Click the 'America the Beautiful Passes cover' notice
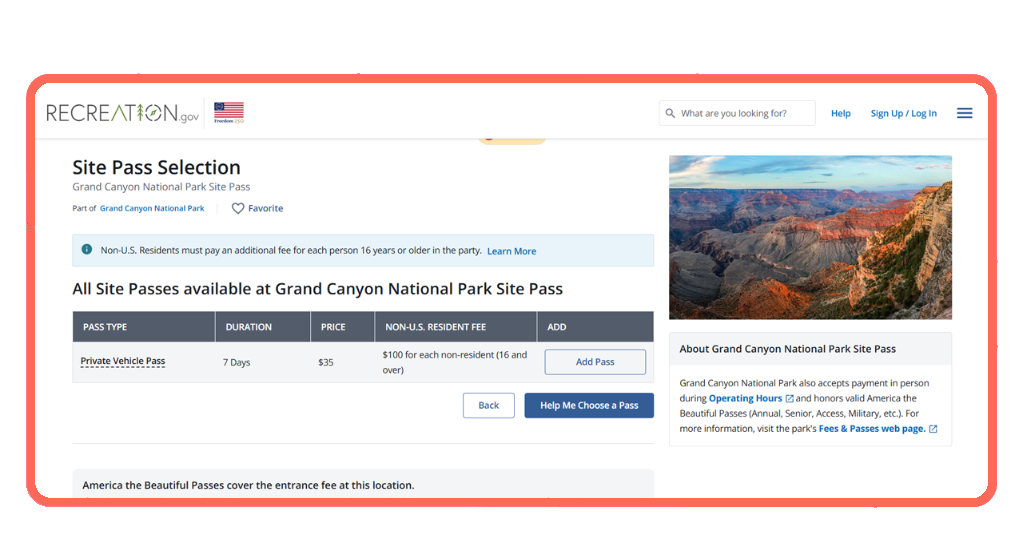 pos(248,485)
